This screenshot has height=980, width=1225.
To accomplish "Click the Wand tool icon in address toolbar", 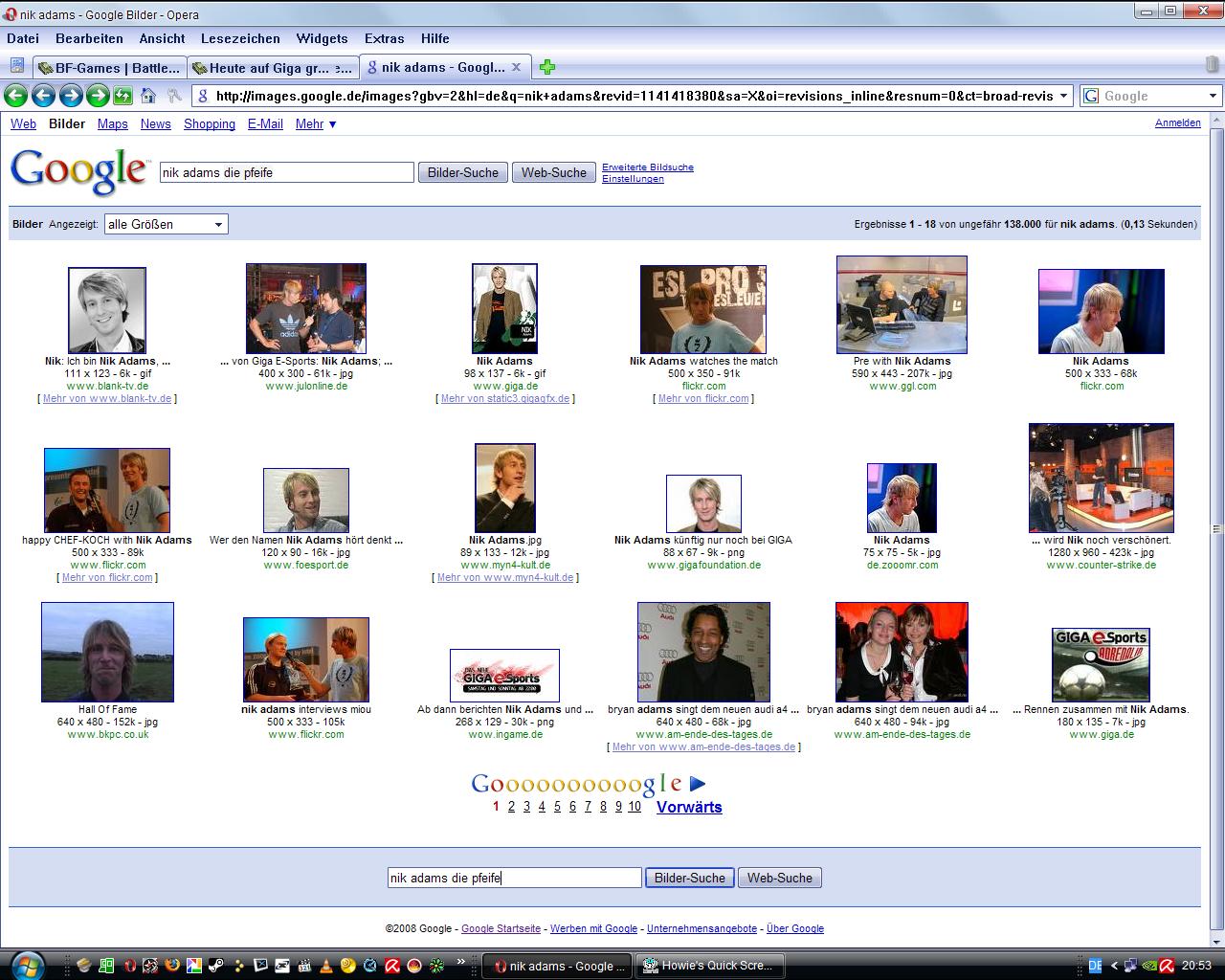I will click(x=174, y=96).
